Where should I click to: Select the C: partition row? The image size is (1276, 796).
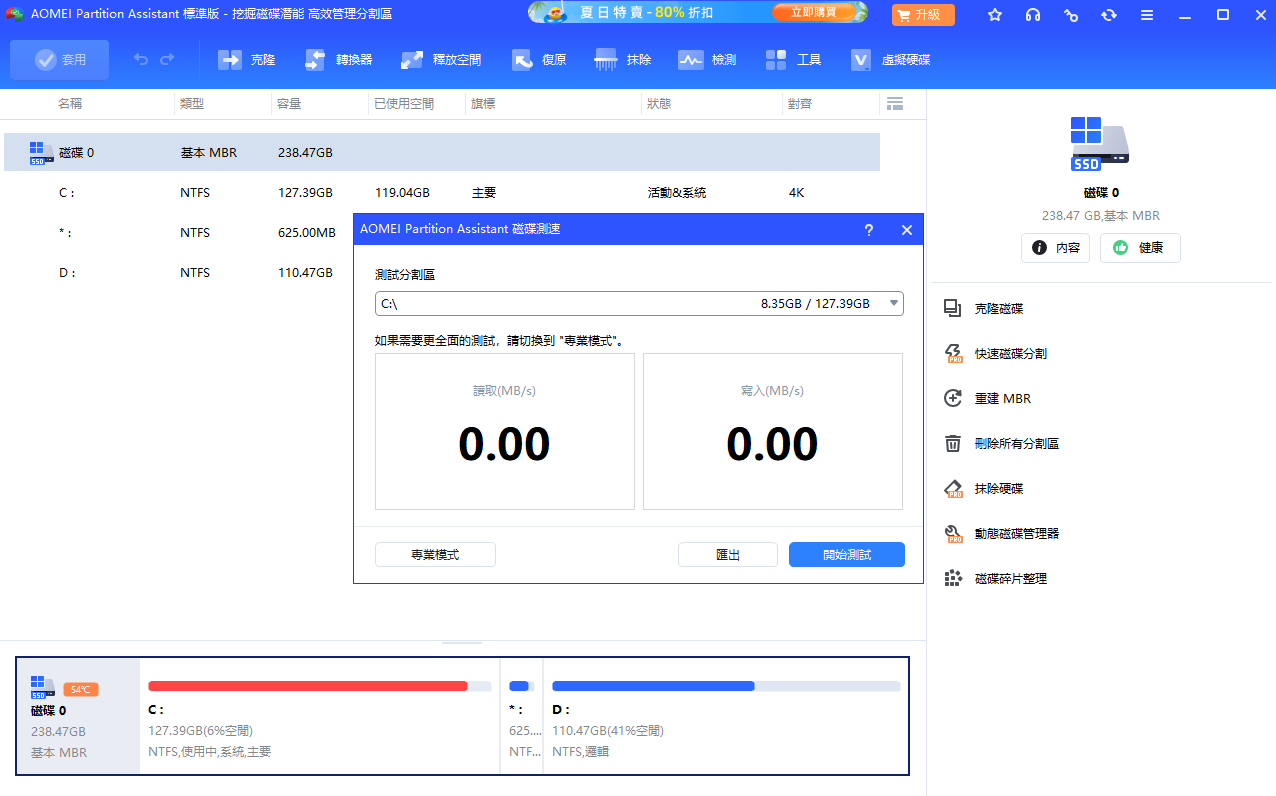coord(442,192)
